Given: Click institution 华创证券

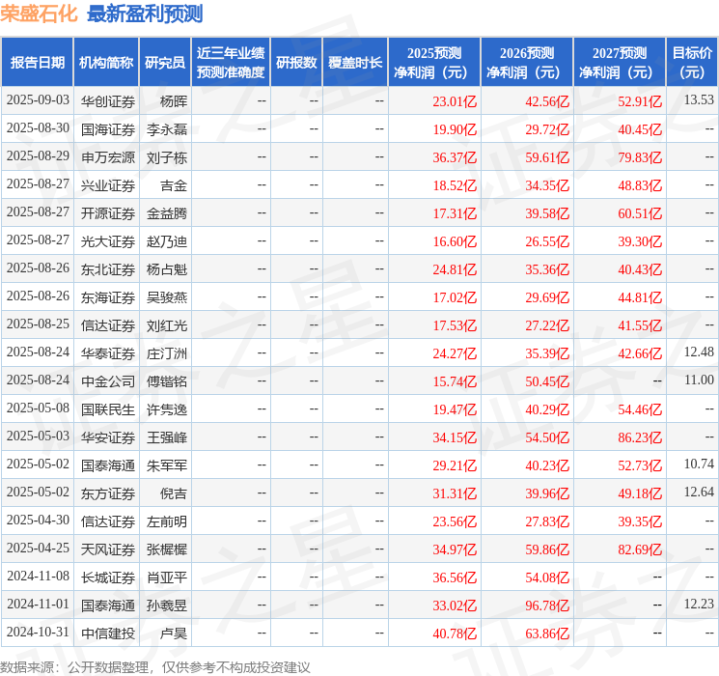Looking at the screenshot, I should (x=108, y=101).
